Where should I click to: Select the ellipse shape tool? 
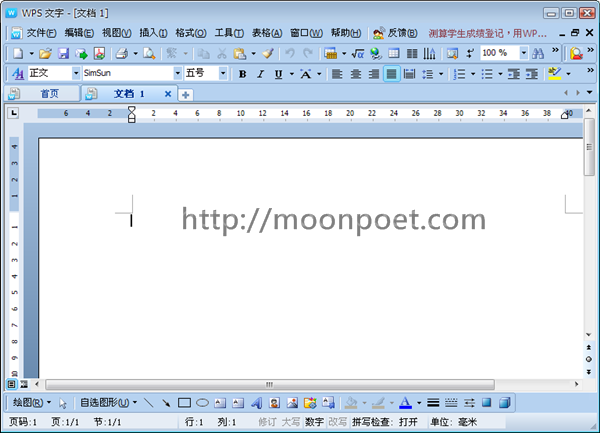(202, 403)
